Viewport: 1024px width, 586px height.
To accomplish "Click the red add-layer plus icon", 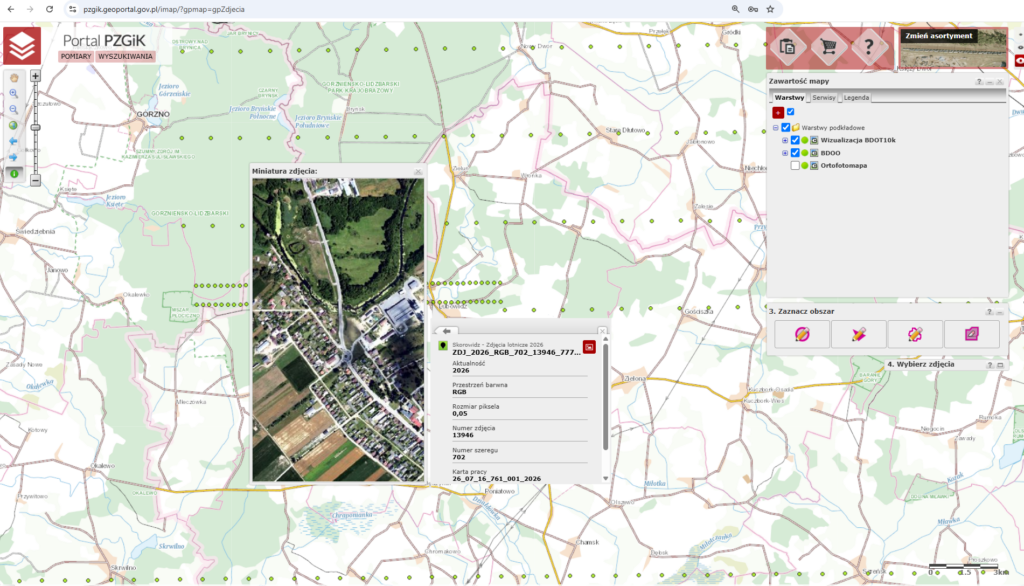I will [778, 112].
